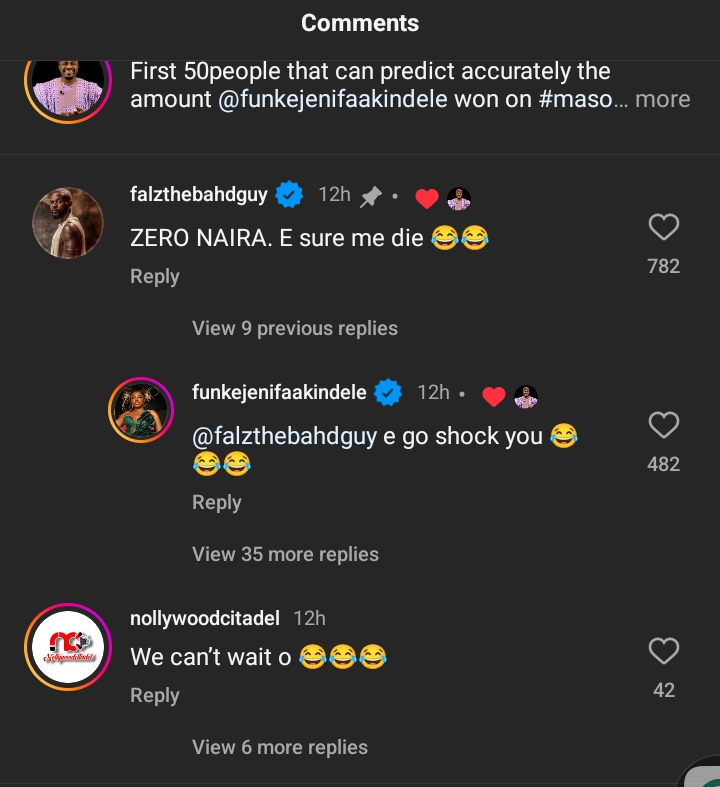Image resolution: width=720 pixels, height=787 pixels.
Task: Expand View 9 previous replies
Action: [x=295, y=328]
